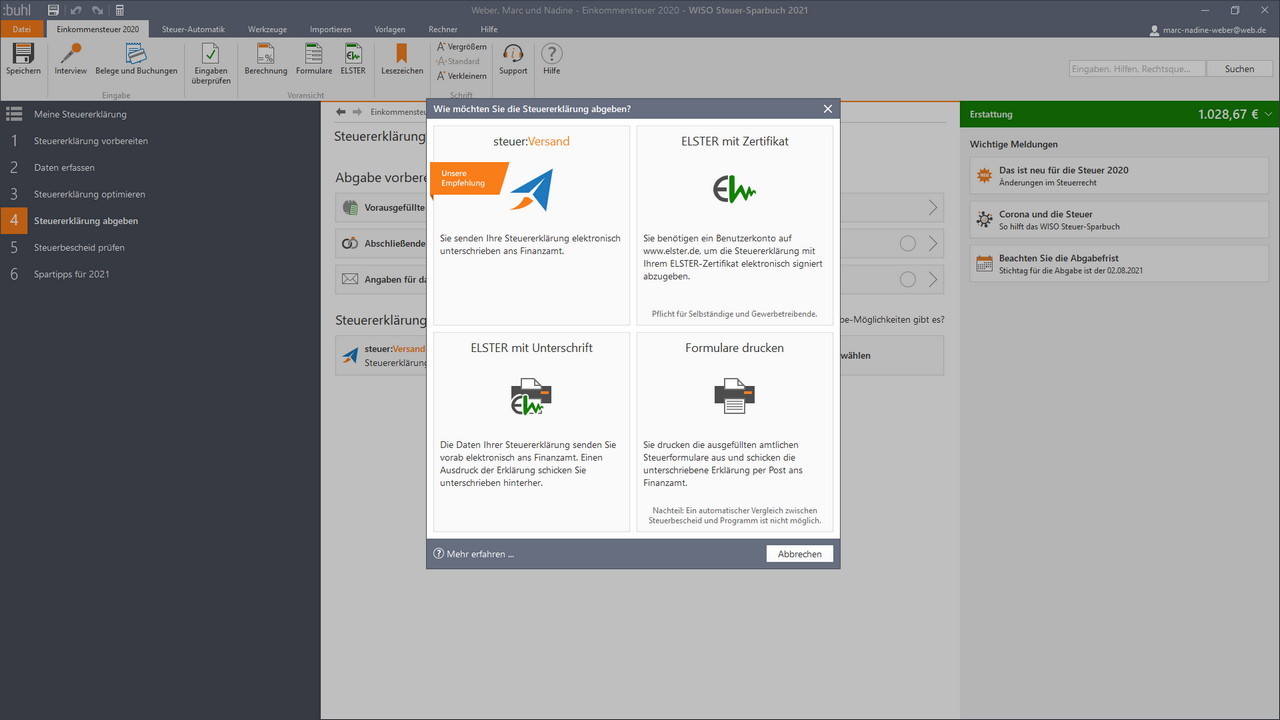This screenshot has height=720, width=1280.
Task: Open the Abschließende row chevron
Action: click(x=933, y=244)
